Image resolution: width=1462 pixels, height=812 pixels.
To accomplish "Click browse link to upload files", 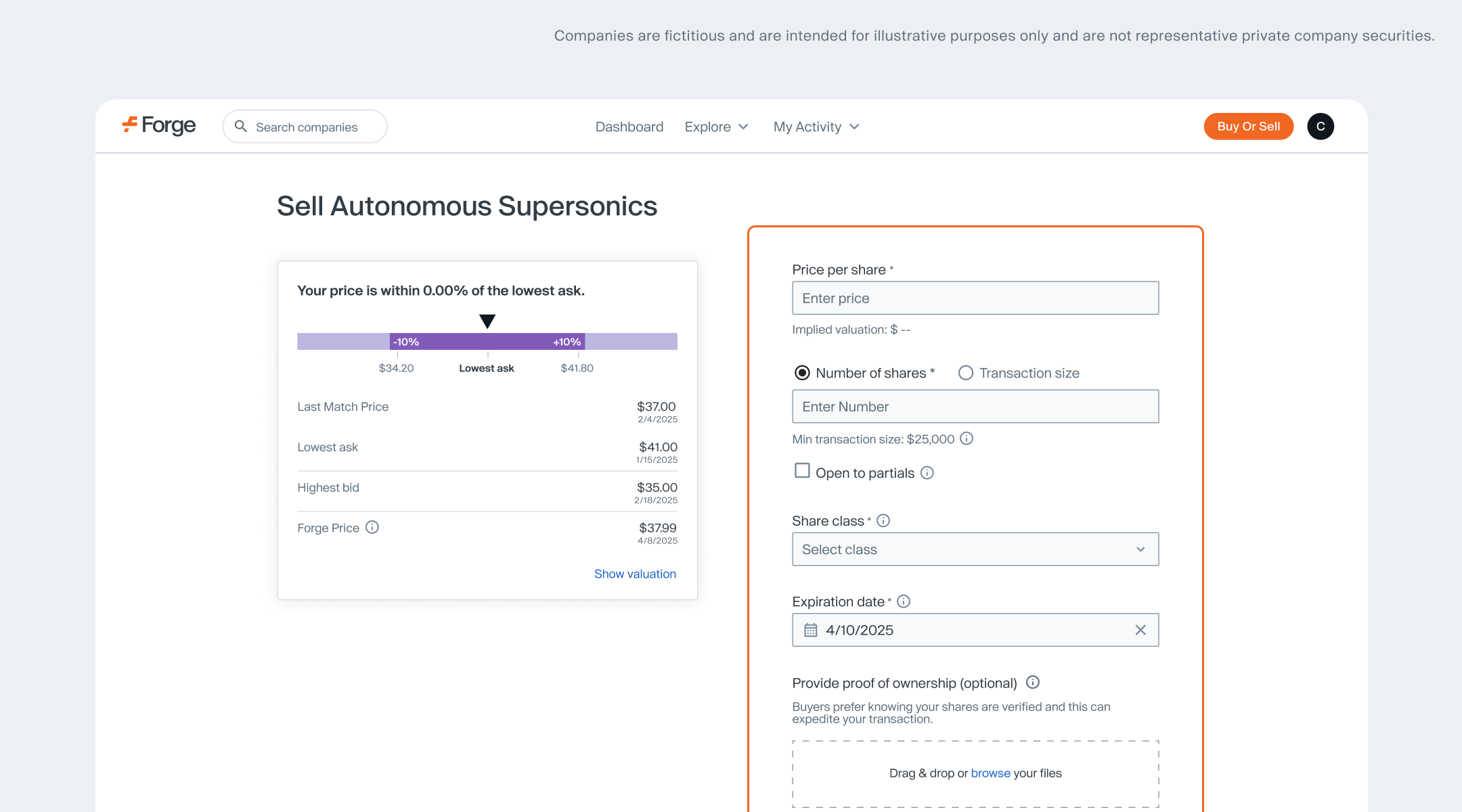I will pyautogui.click(x=990, y=773).
